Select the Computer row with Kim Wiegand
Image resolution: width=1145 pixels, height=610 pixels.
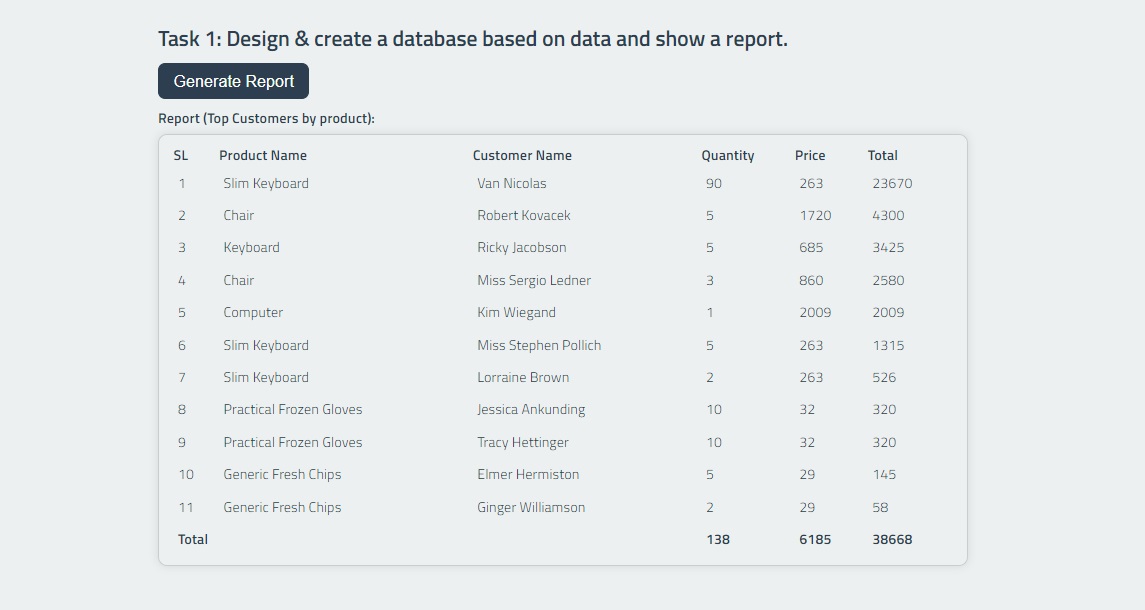tap(253, 312)
